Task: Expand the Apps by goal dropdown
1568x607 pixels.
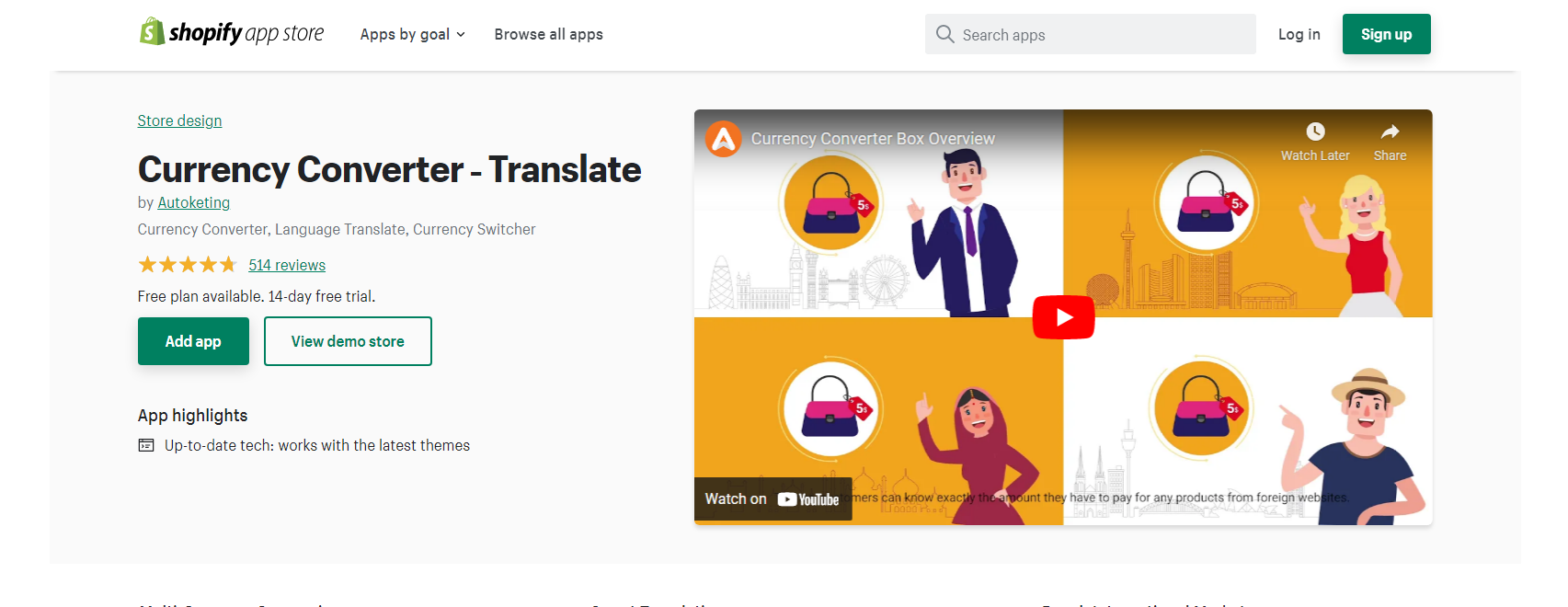Action: click(412, 34)
